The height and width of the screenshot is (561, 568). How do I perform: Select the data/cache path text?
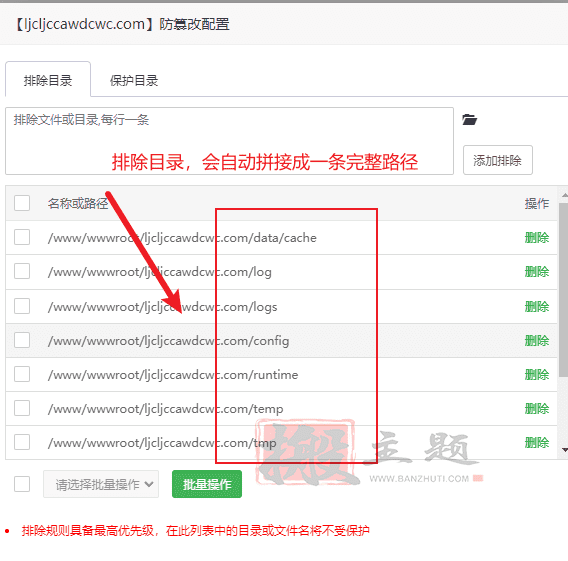pos(182,238)
